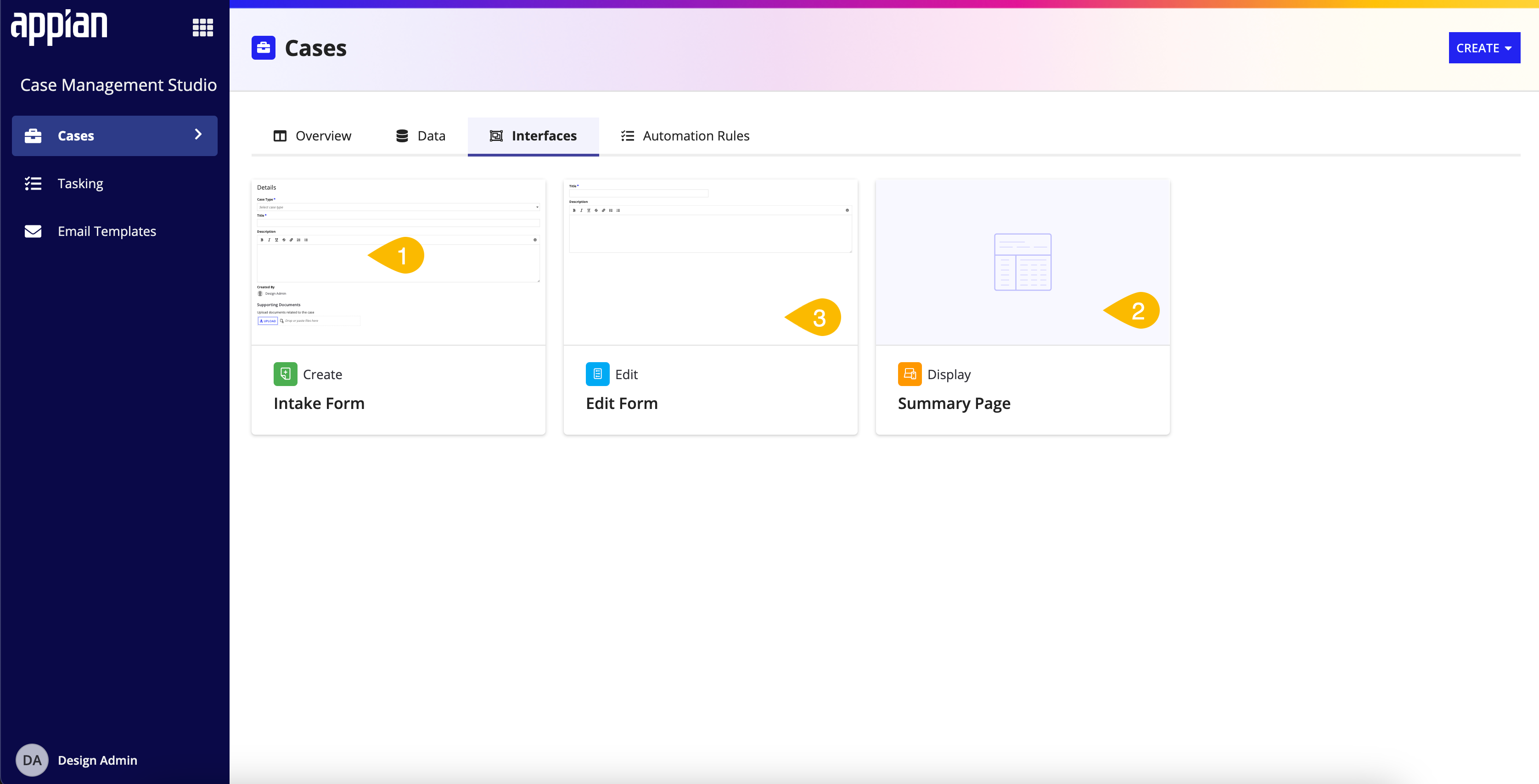Click the blue Edit form icon
The width and height of the screenshot is (1539, 784).
click(597, 374)
